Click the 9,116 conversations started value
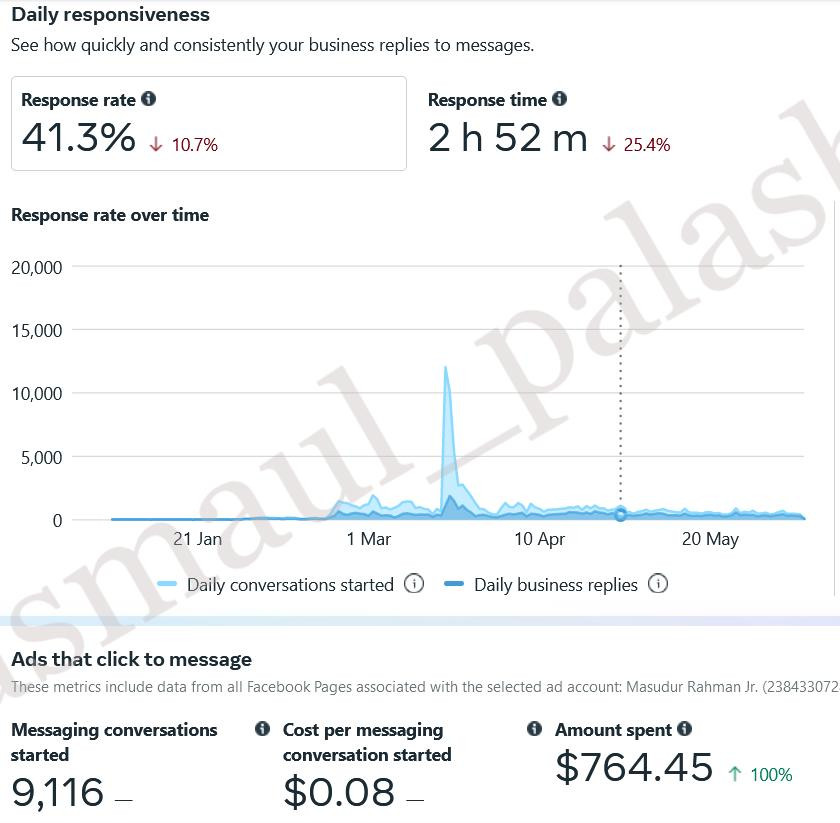 (x=57, y=792)
